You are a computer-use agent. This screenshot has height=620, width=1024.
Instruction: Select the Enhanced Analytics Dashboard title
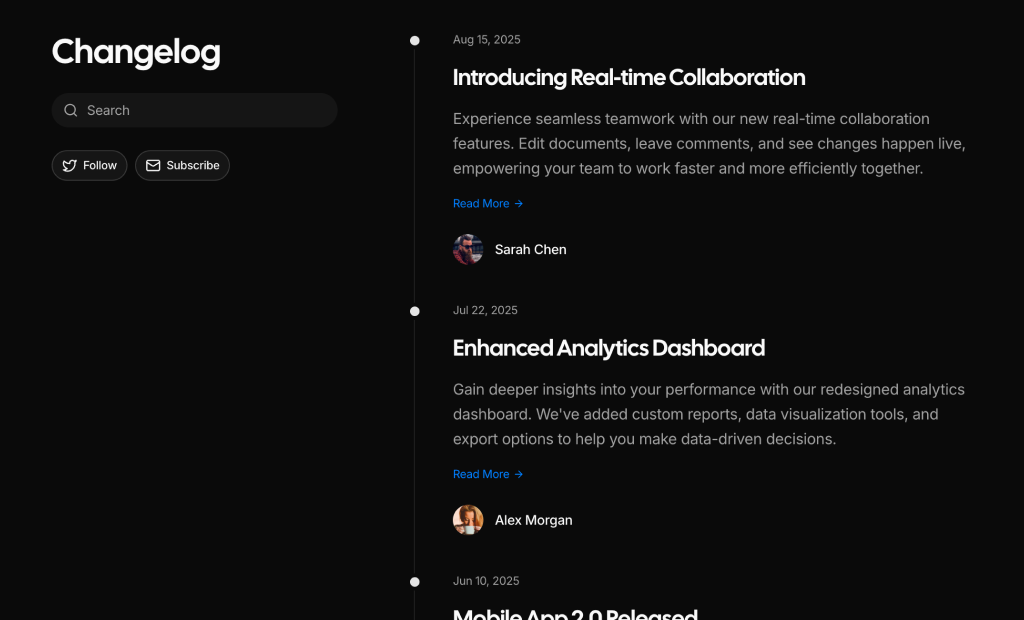coord(608,348)
